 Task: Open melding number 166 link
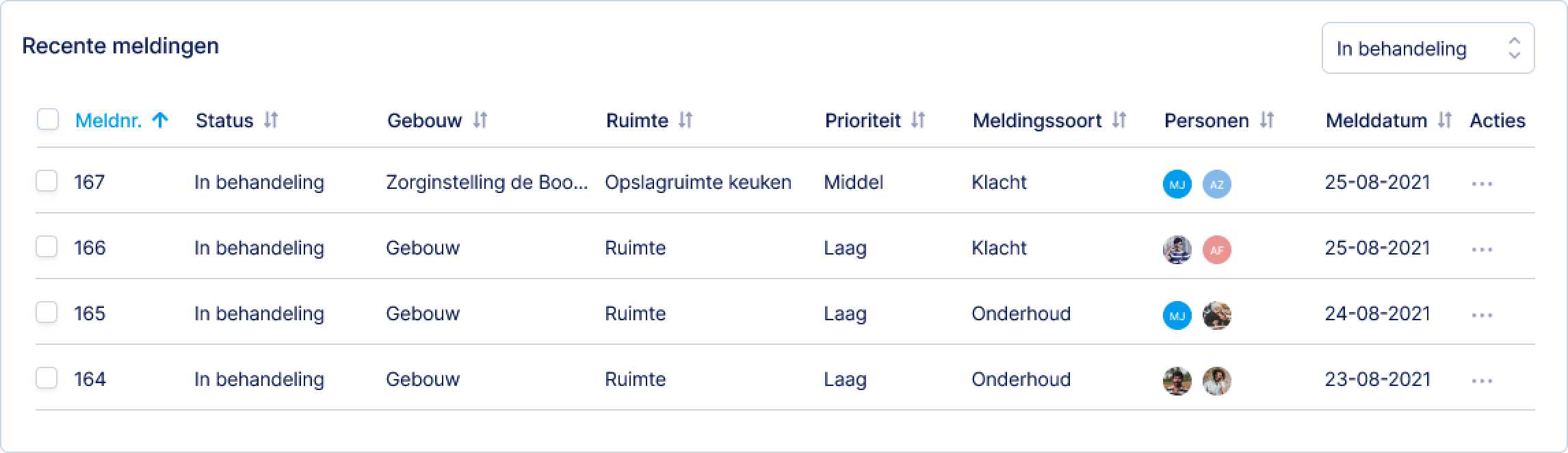90,248
